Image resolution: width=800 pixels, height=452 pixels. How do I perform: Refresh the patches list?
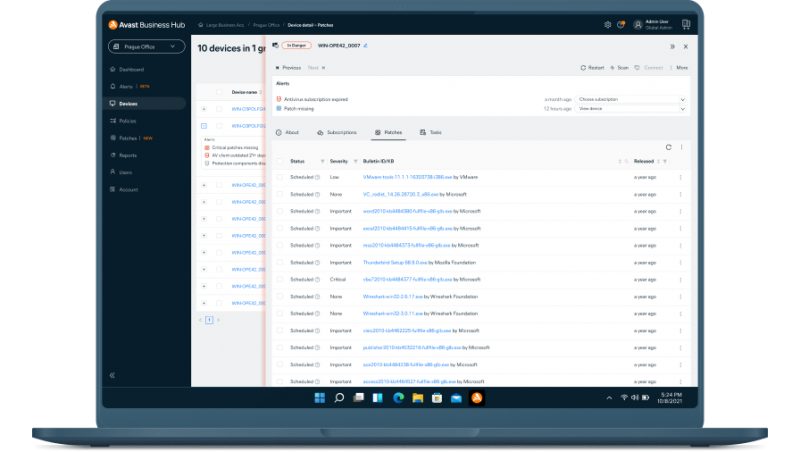point(668,147)
